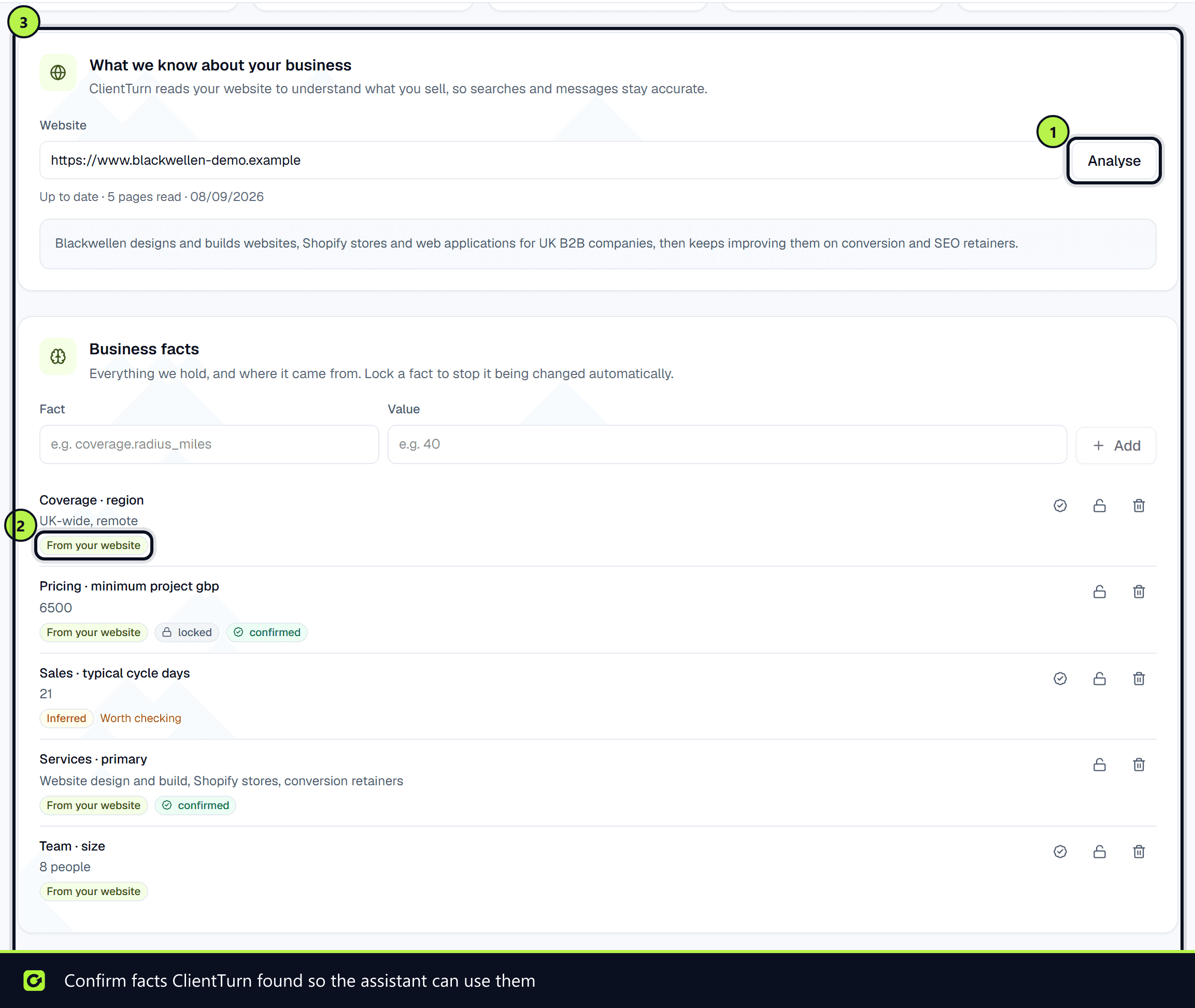Lock the Sales typical cycle days fact
The height and width of the screenshot is (1008, 1195).
(x=1100, y=678)
